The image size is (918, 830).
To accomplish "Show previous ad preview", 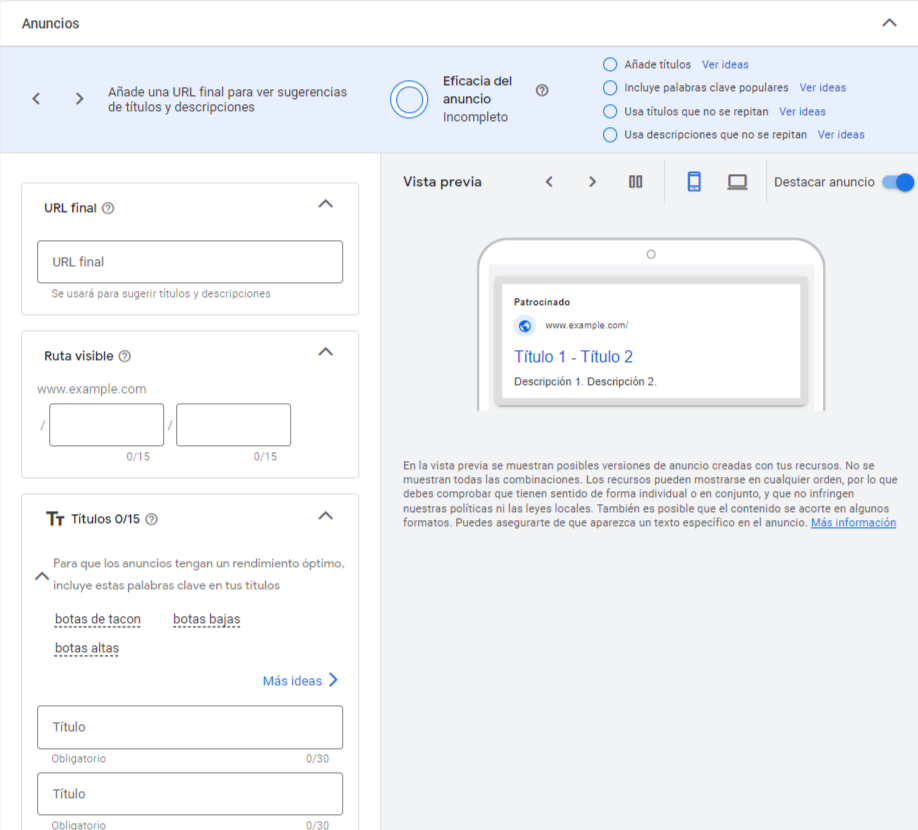I will 549,182.
